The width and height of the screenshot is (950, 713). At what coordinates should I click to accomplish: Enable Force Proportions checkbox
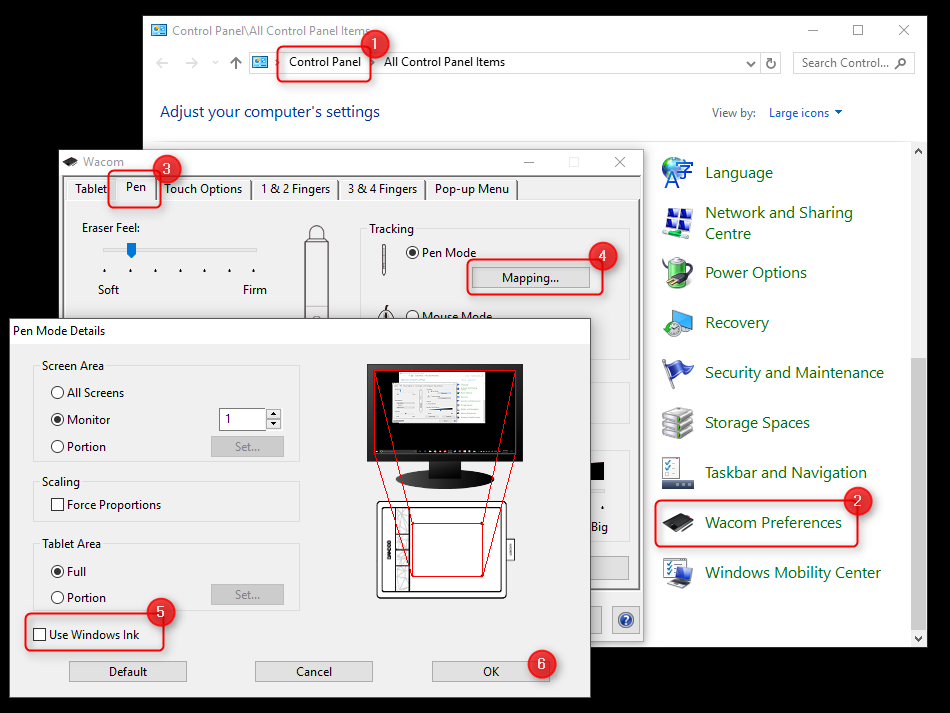[x=58, y=504]
